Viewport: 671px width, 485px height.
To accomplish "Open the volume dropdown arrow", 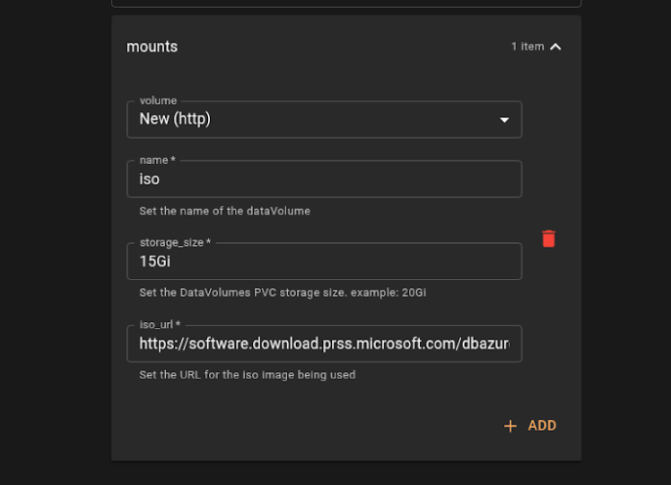I will [x=504, y=120].
